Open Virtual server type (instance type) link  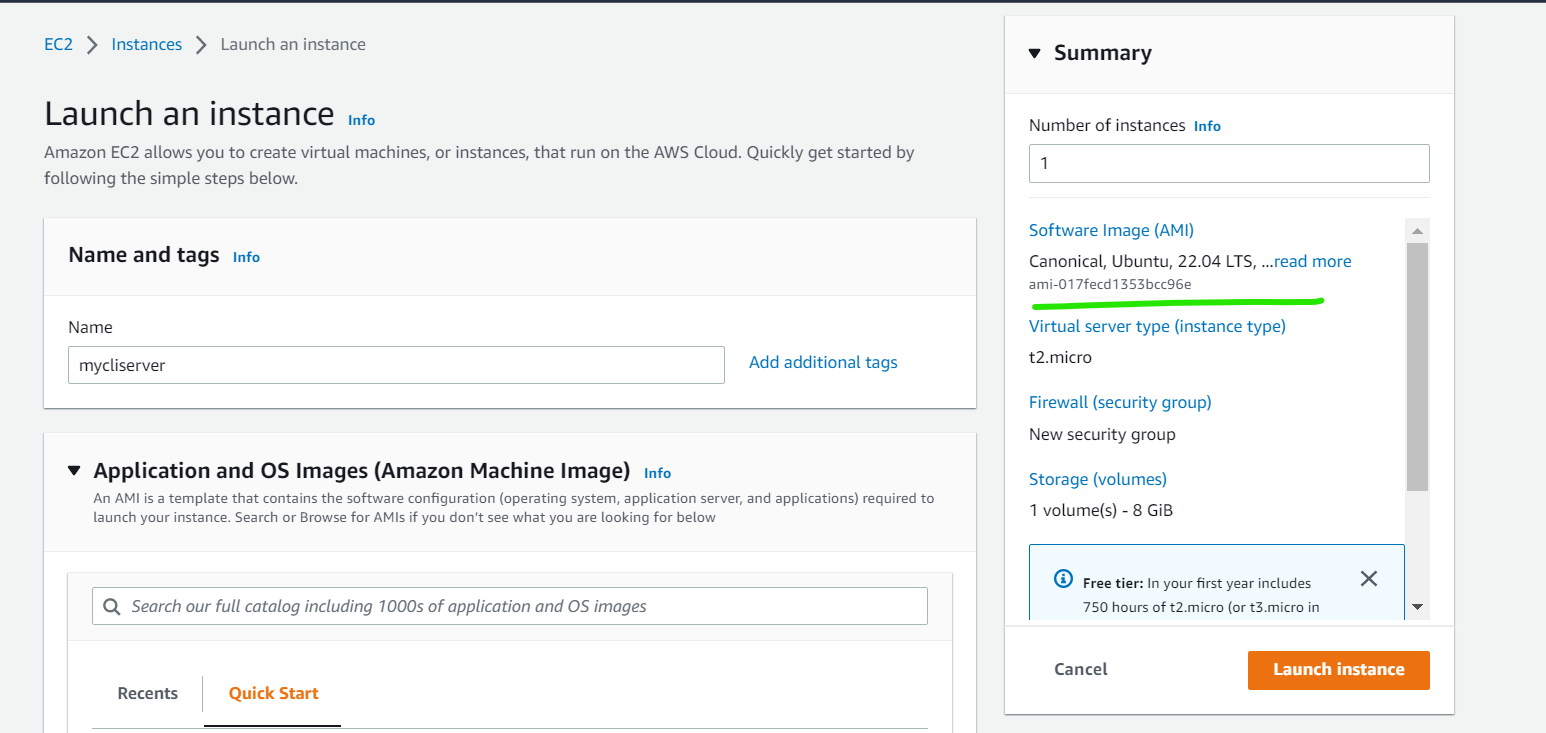(x=1157, y=326)
